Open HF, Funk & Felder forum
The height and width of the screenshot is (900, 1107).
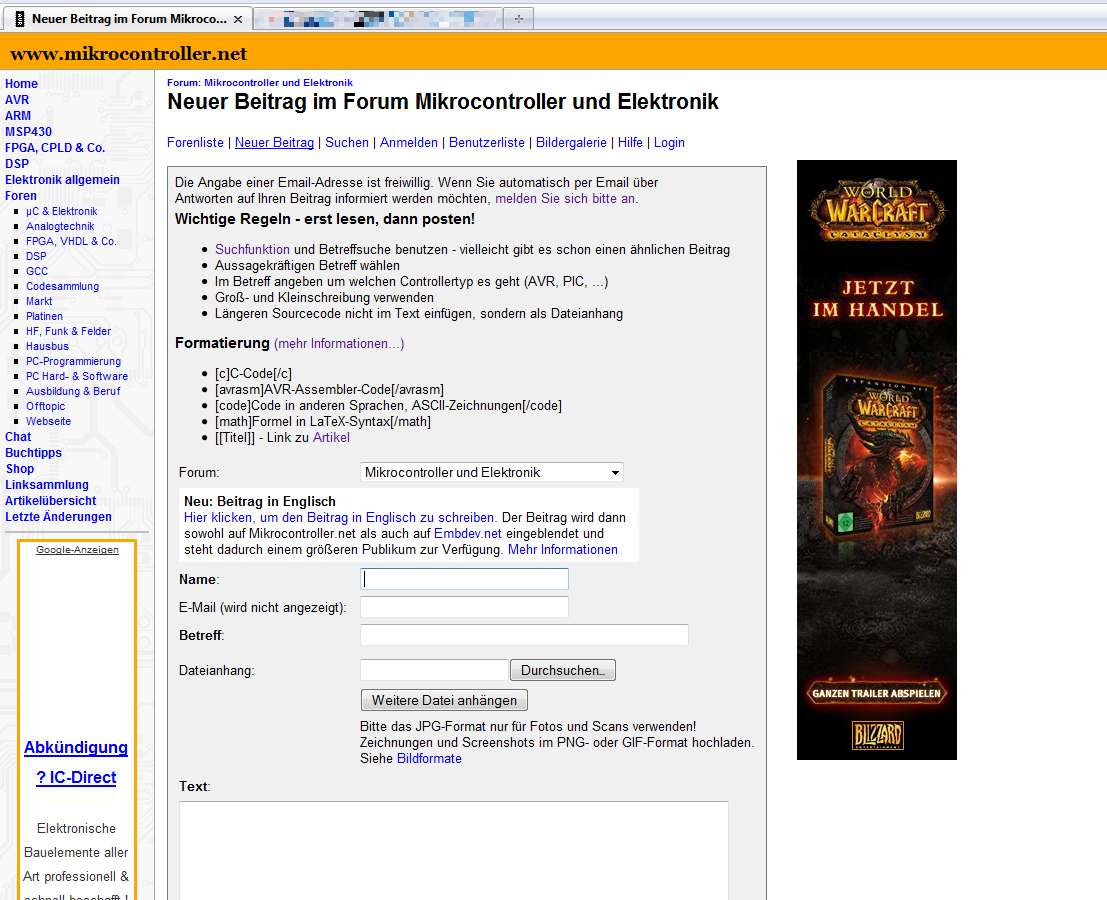(x=68, y=331)
